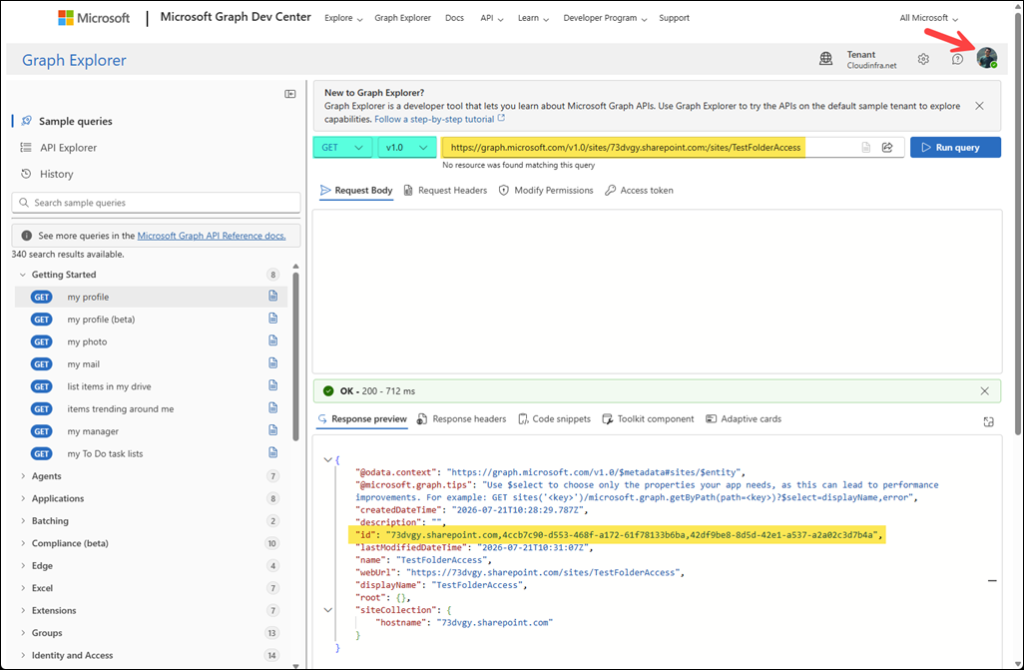Close the OK - 200 status message
Screen dimensions: 1024x670
pos(984,391)
